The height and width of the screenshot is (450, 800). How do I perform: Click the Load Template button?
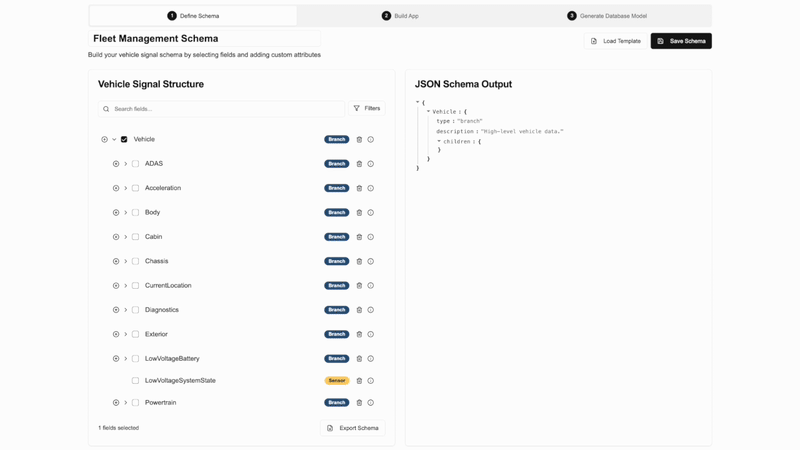tap(615, 41)
